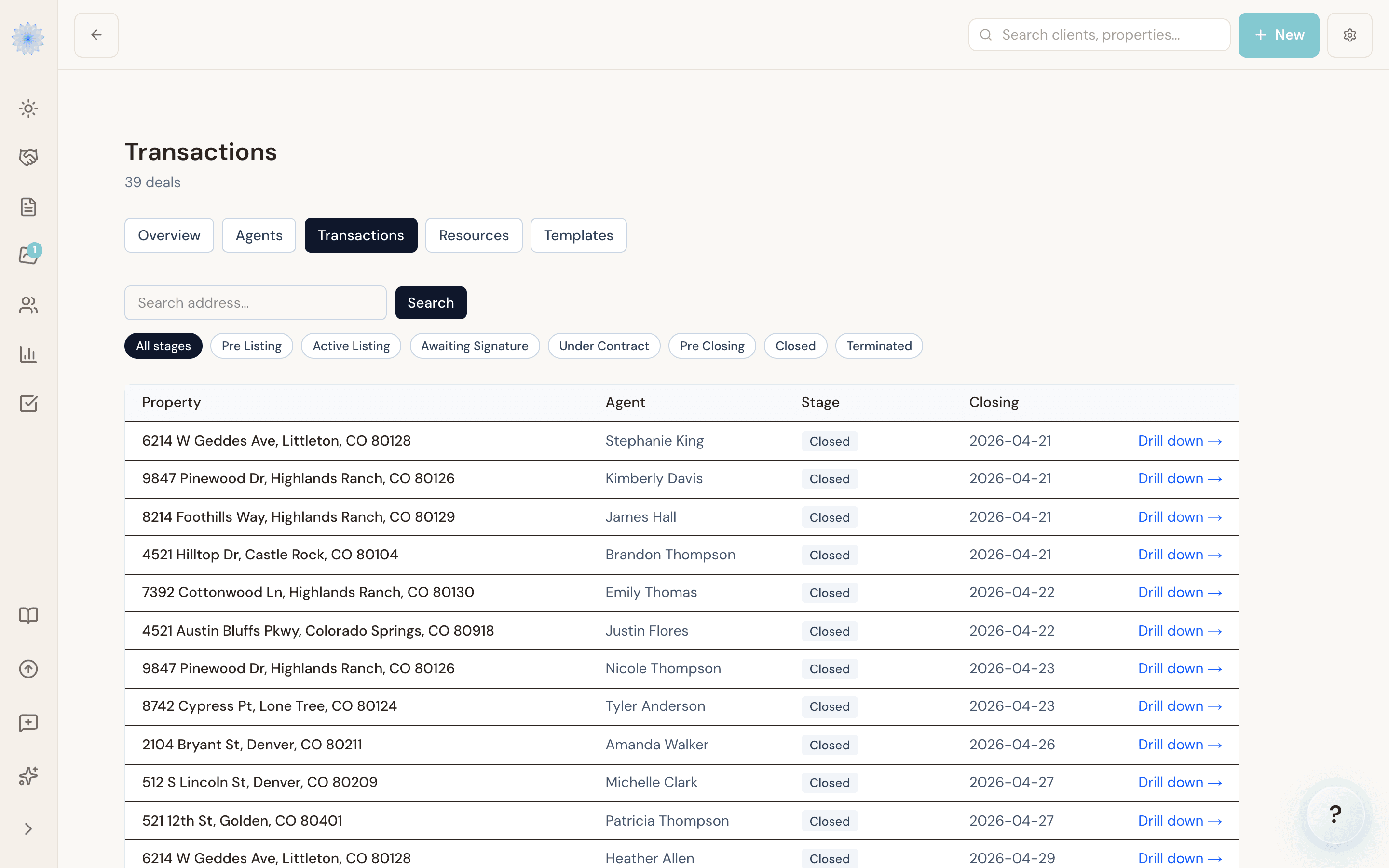Open the bar chart reports icon

coord(28,354)
